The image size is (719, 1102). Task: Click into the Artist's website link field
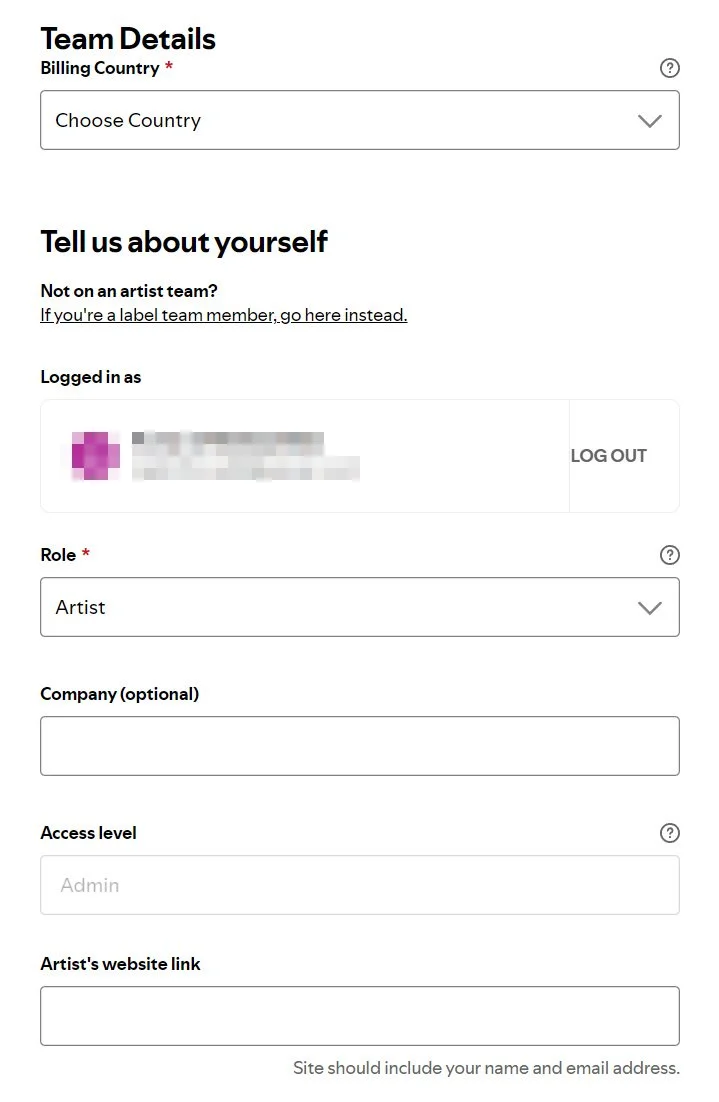tap(360, 1016)
